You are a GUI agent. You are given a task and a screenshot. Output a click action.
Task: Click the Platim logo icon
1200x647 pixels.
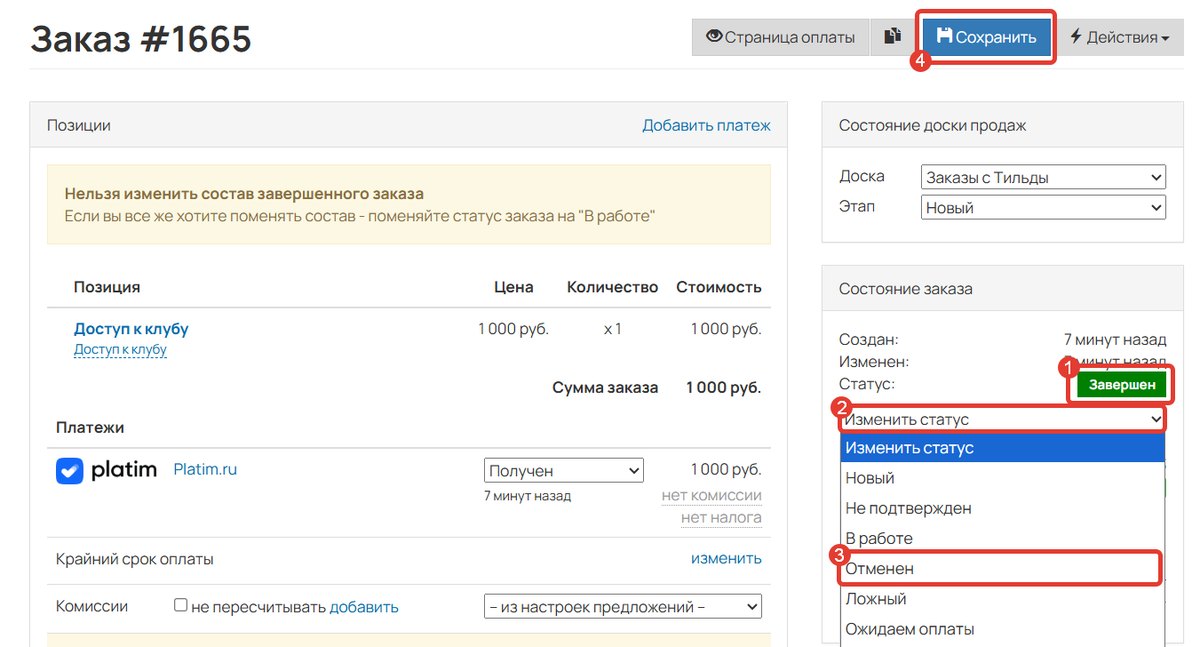(69, 471)
